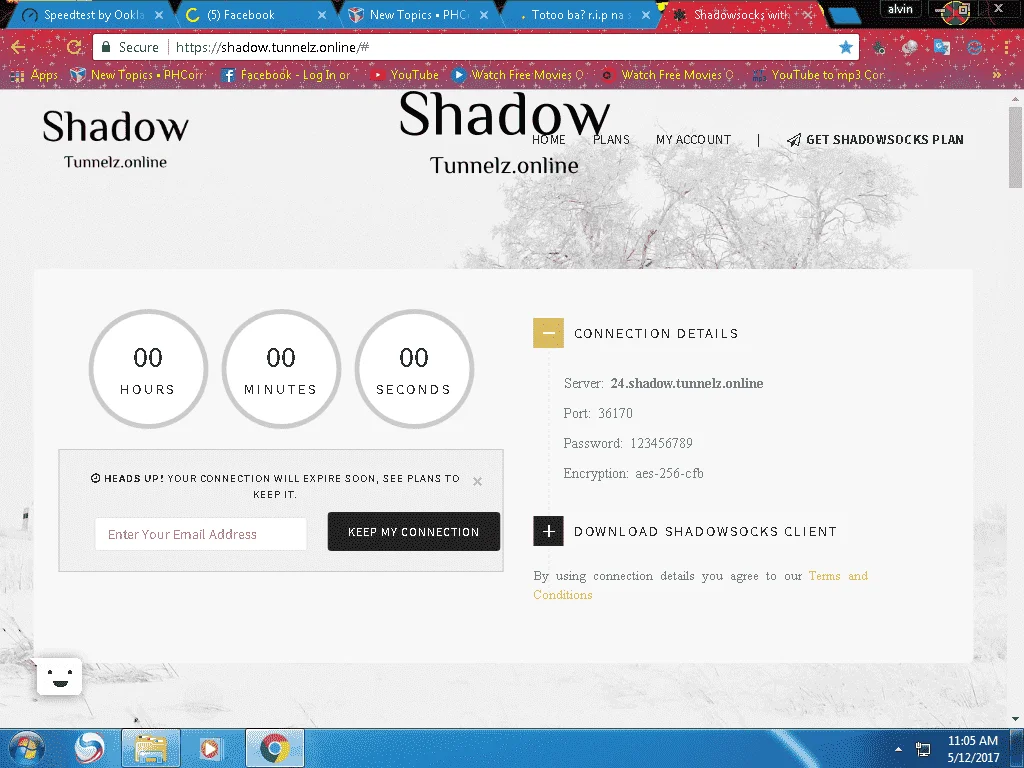Close the Facebook tab
This screenshot has height=768, width=1024.
tap(322, 14)
